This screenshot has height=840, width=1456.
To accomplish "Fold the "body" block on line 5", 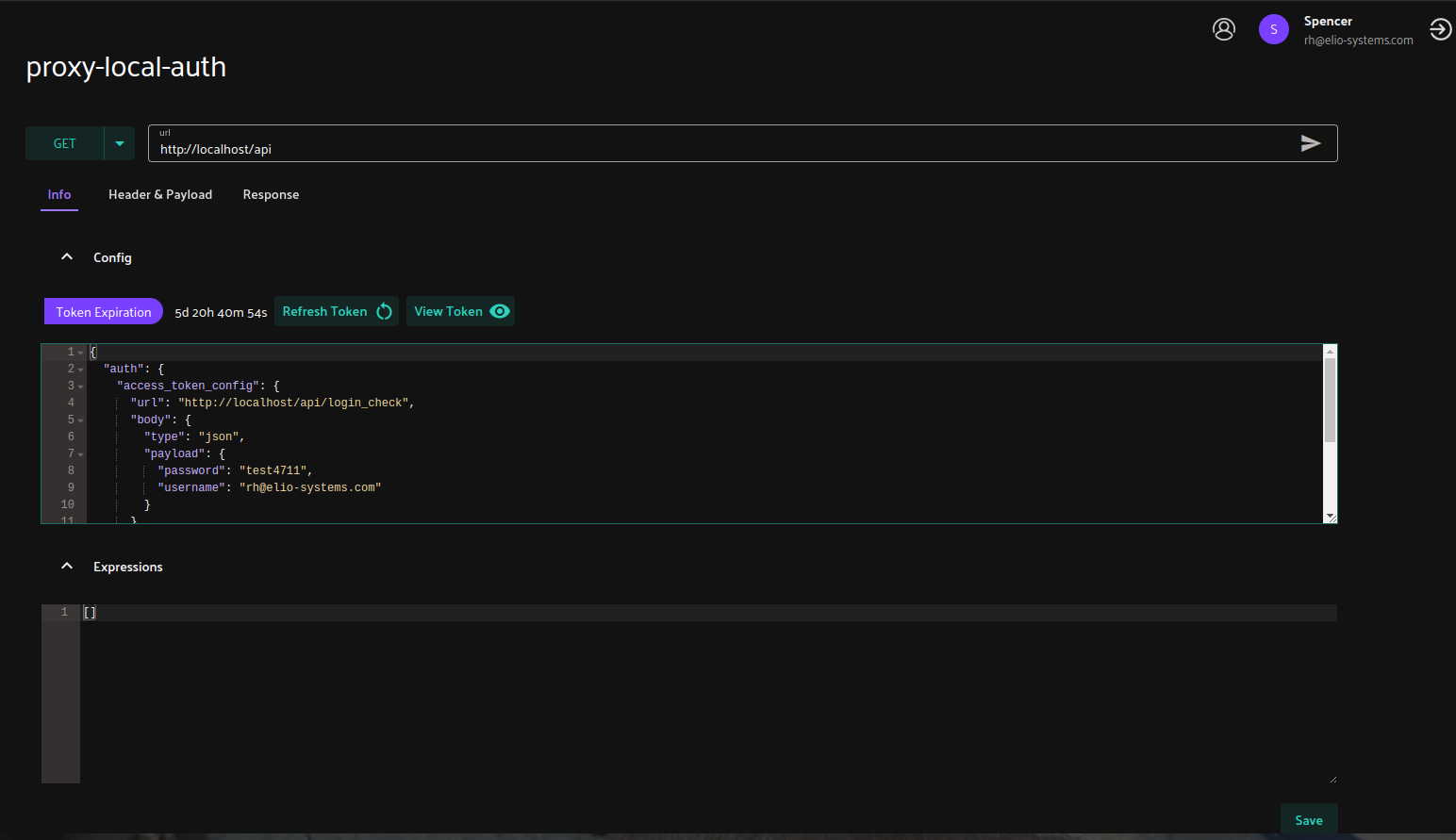I will [x=81, y=420].
